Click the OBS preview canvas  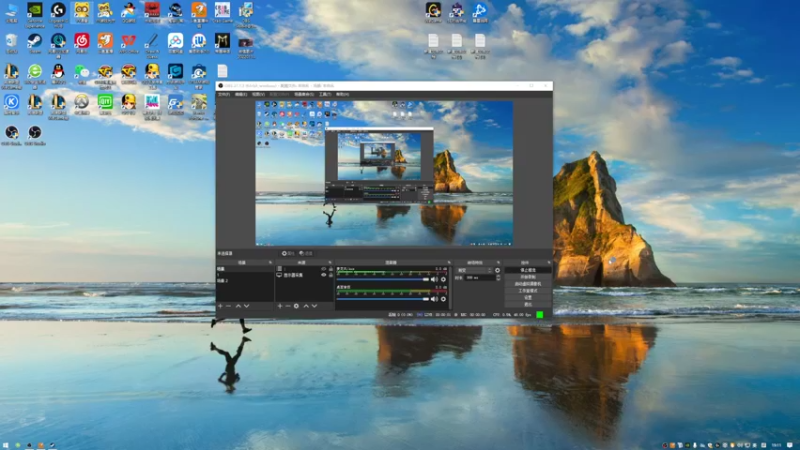coord(384,173)
